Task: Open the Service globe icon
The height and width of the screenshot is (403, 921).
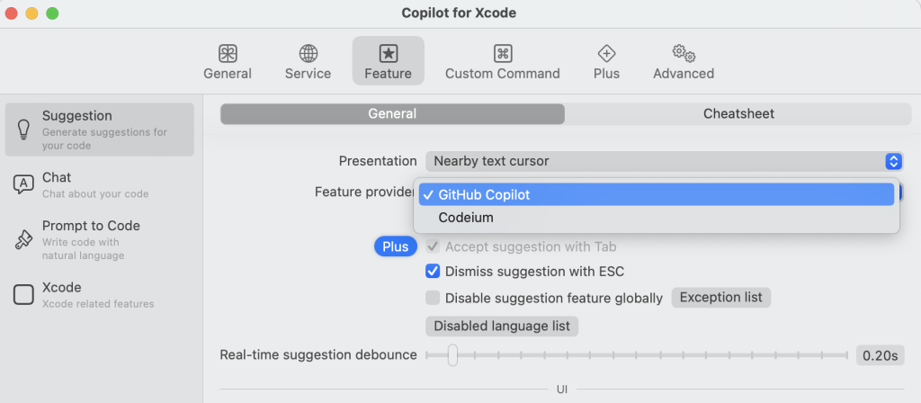Action: click(308, 54)
